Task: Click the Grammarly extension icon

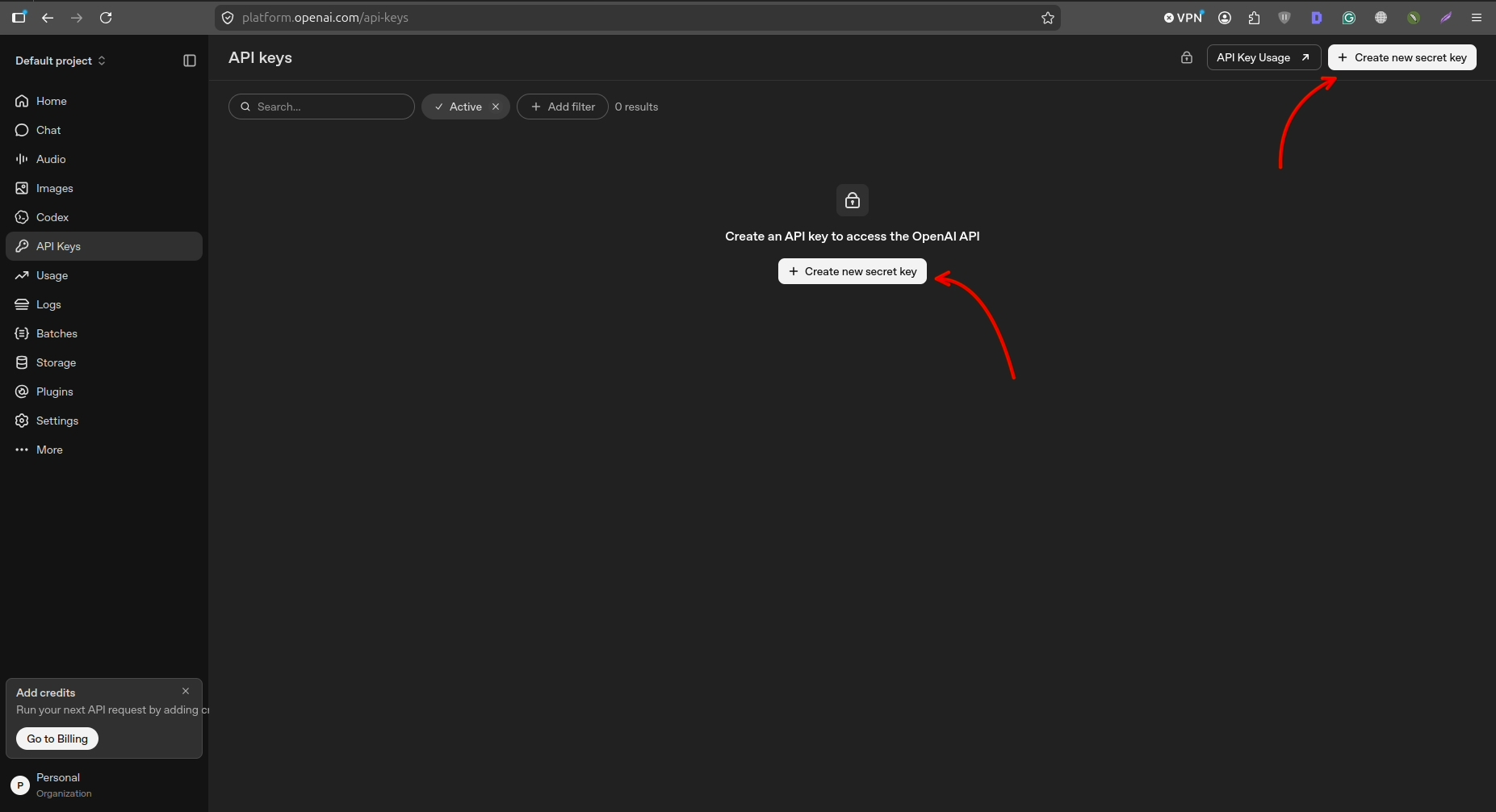Action: 1349,18
